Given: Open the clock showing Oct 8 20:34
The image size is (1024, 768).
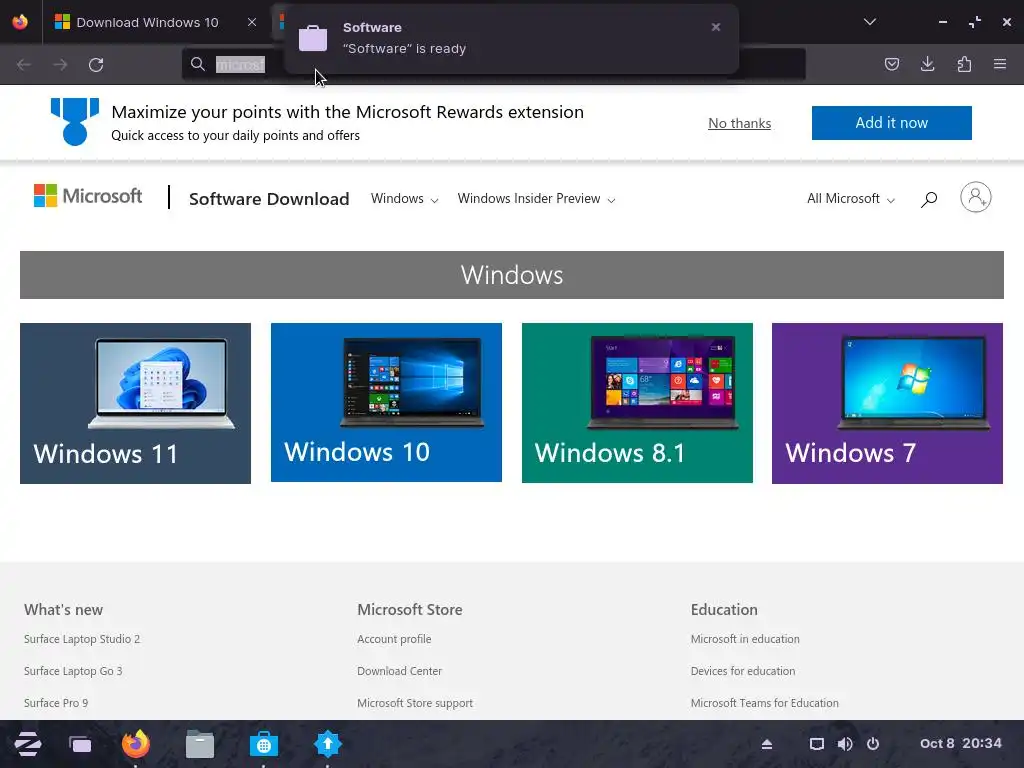Looking at the screenshot, I should (961, 743).
